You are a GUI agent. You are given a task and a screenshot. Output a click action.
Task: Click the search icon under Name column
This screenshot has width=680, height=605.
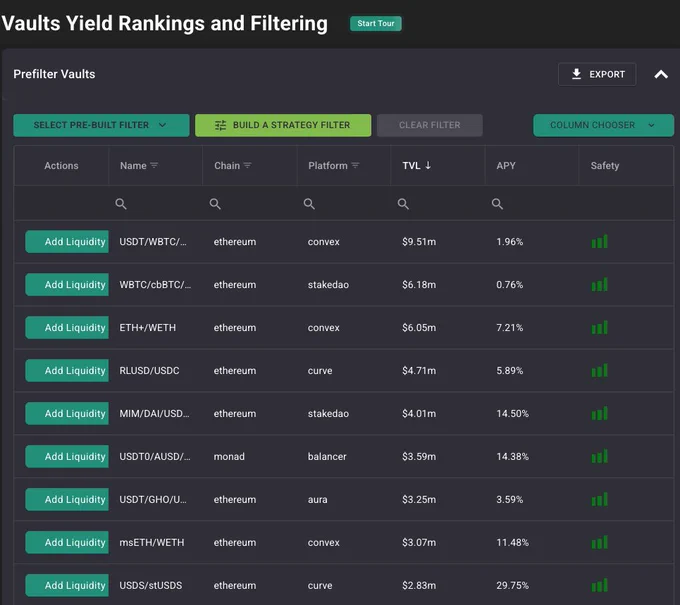121,204
